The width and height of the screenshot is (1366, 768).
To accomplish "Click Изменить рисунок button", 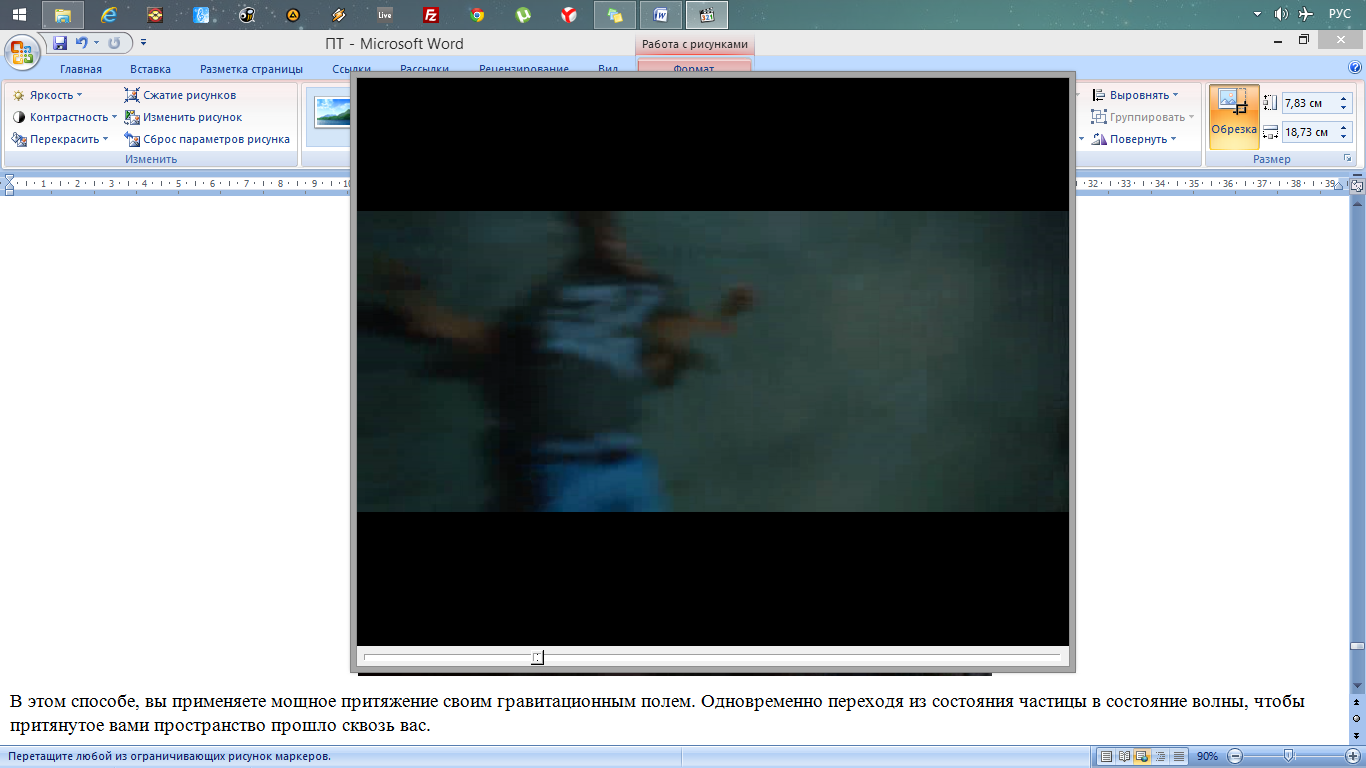I will (x=183, y=117).
